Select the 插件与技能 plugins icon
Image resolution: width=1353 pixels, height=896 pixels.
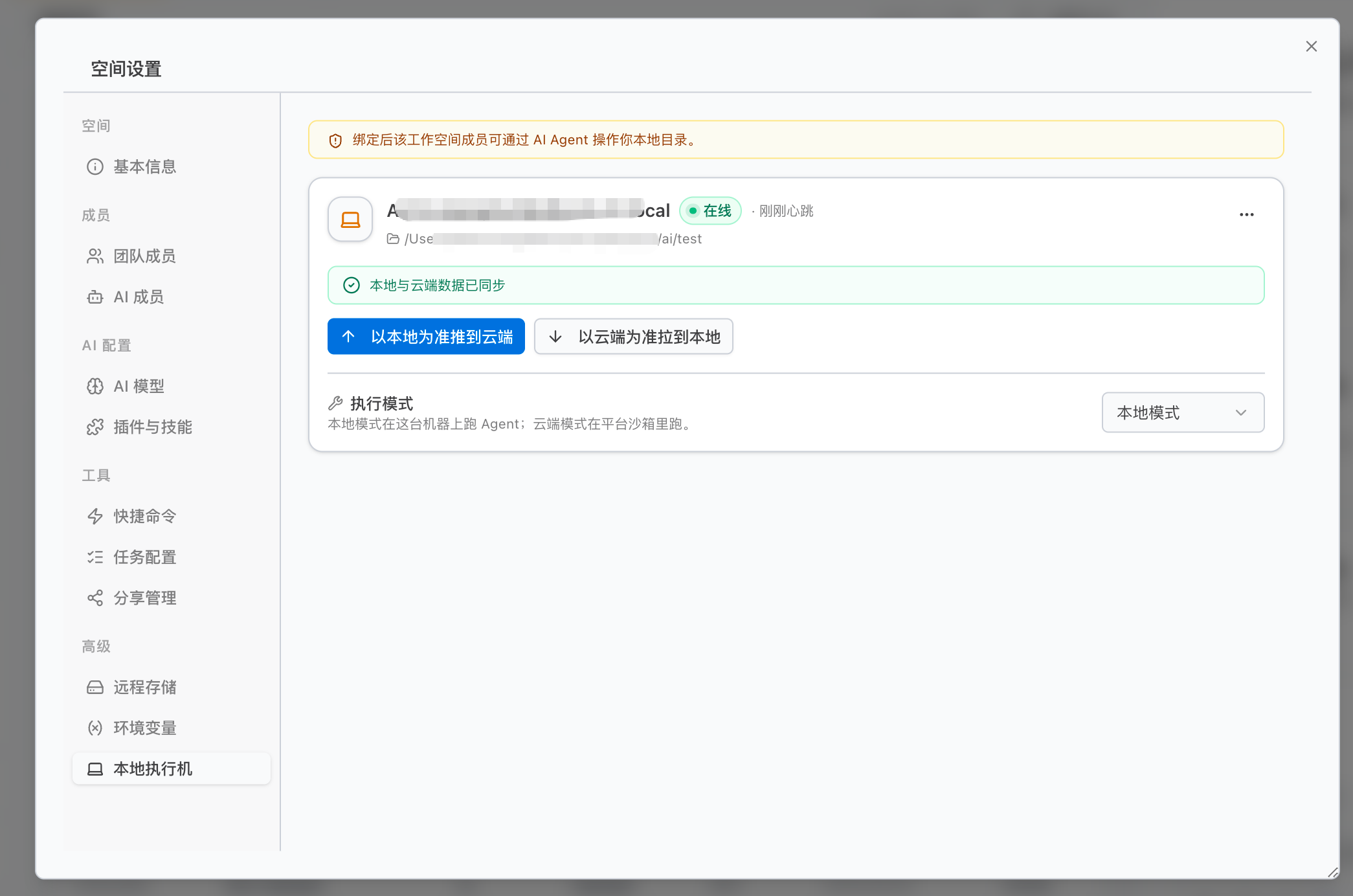point(96,427)
